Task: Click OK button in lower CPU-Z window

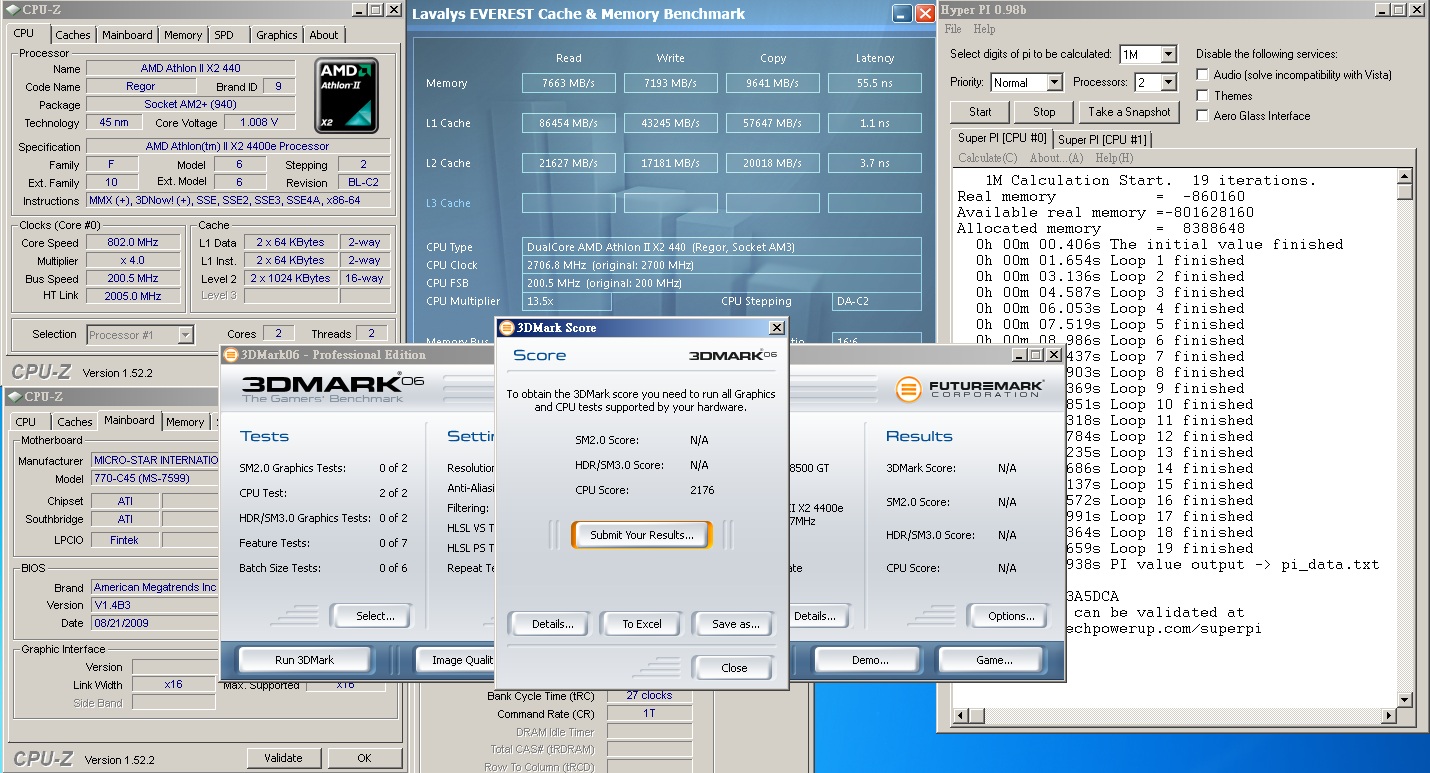Action: 364,758
